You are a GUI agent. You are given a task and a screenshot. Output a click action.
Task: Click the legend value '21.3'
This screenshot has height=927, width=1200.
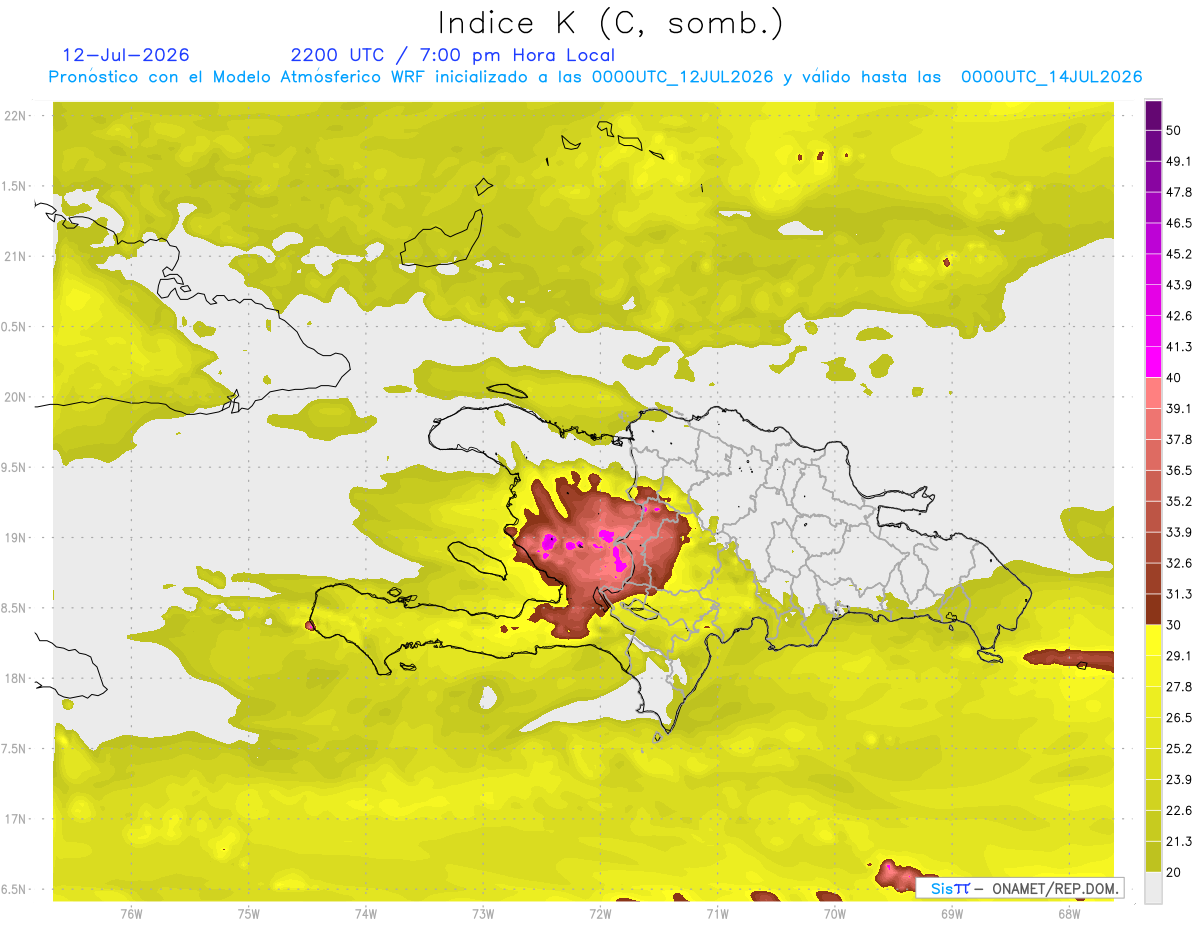(1179, 842)
